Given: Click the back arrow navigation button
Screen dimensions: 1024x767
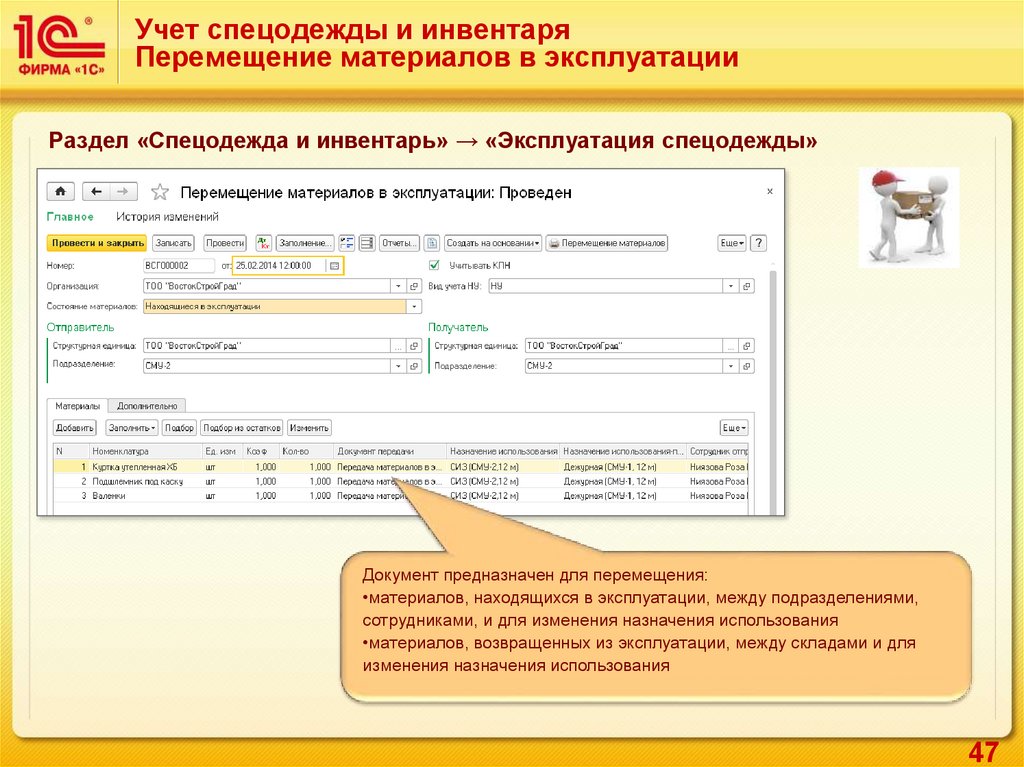Looking at the screenshot, I should tap(96, 192).
